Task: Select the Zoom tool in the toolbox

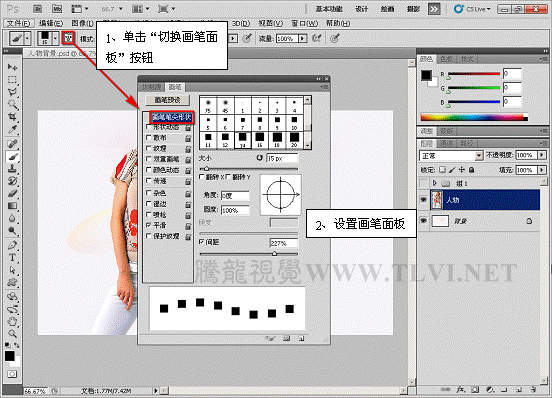Action: (12, 334)
